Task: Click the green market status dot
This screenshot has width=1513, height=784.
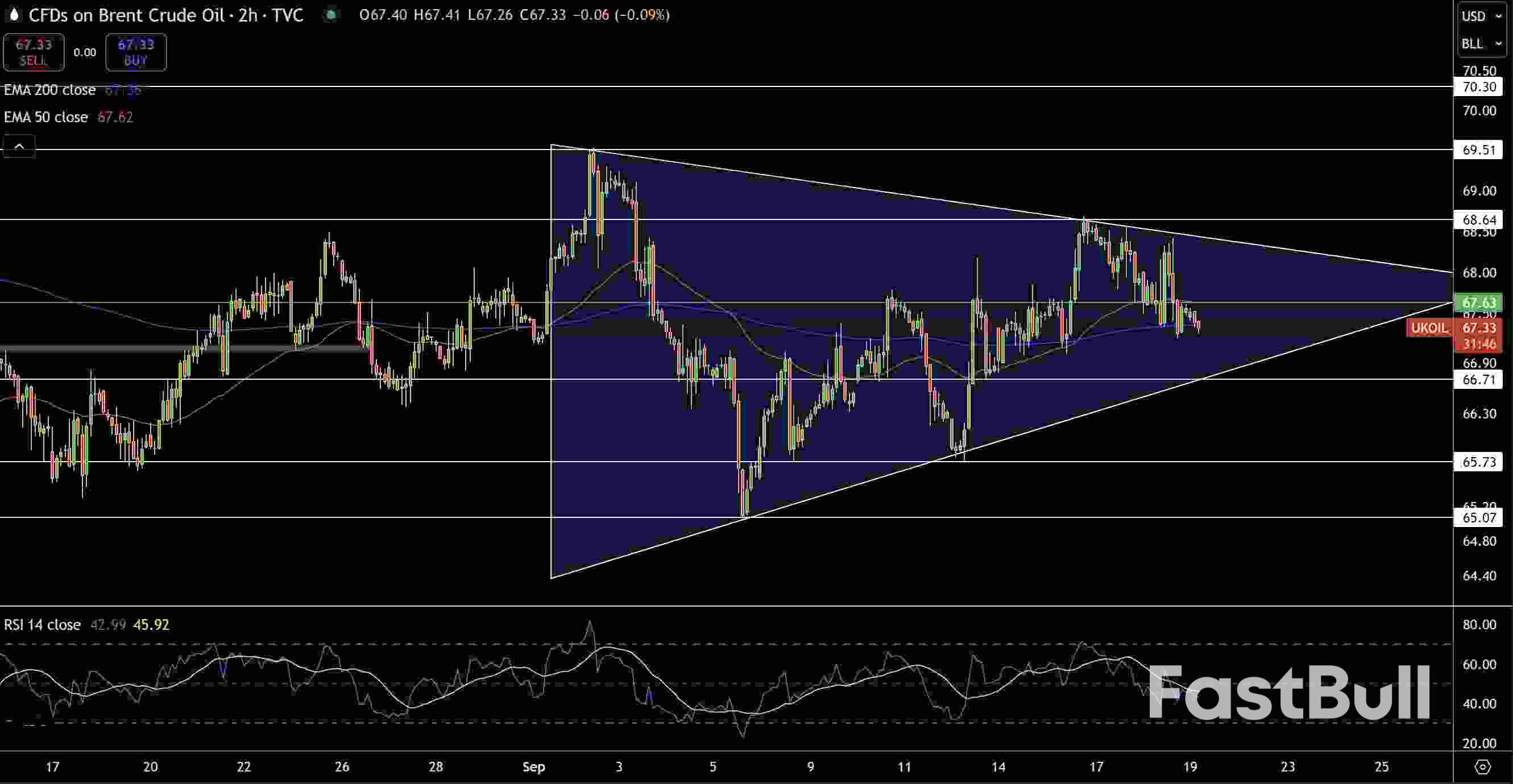Action: (331, 15)
